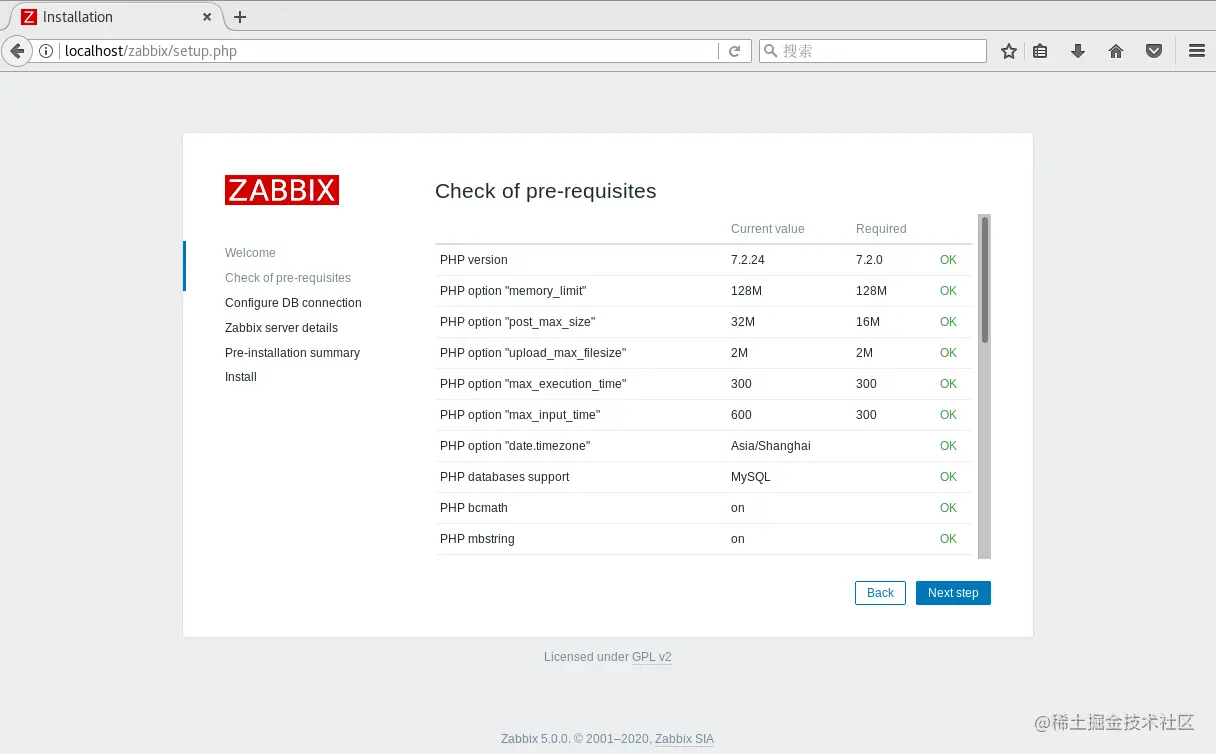Focus the address bar URL field

(x=388, y=51)
